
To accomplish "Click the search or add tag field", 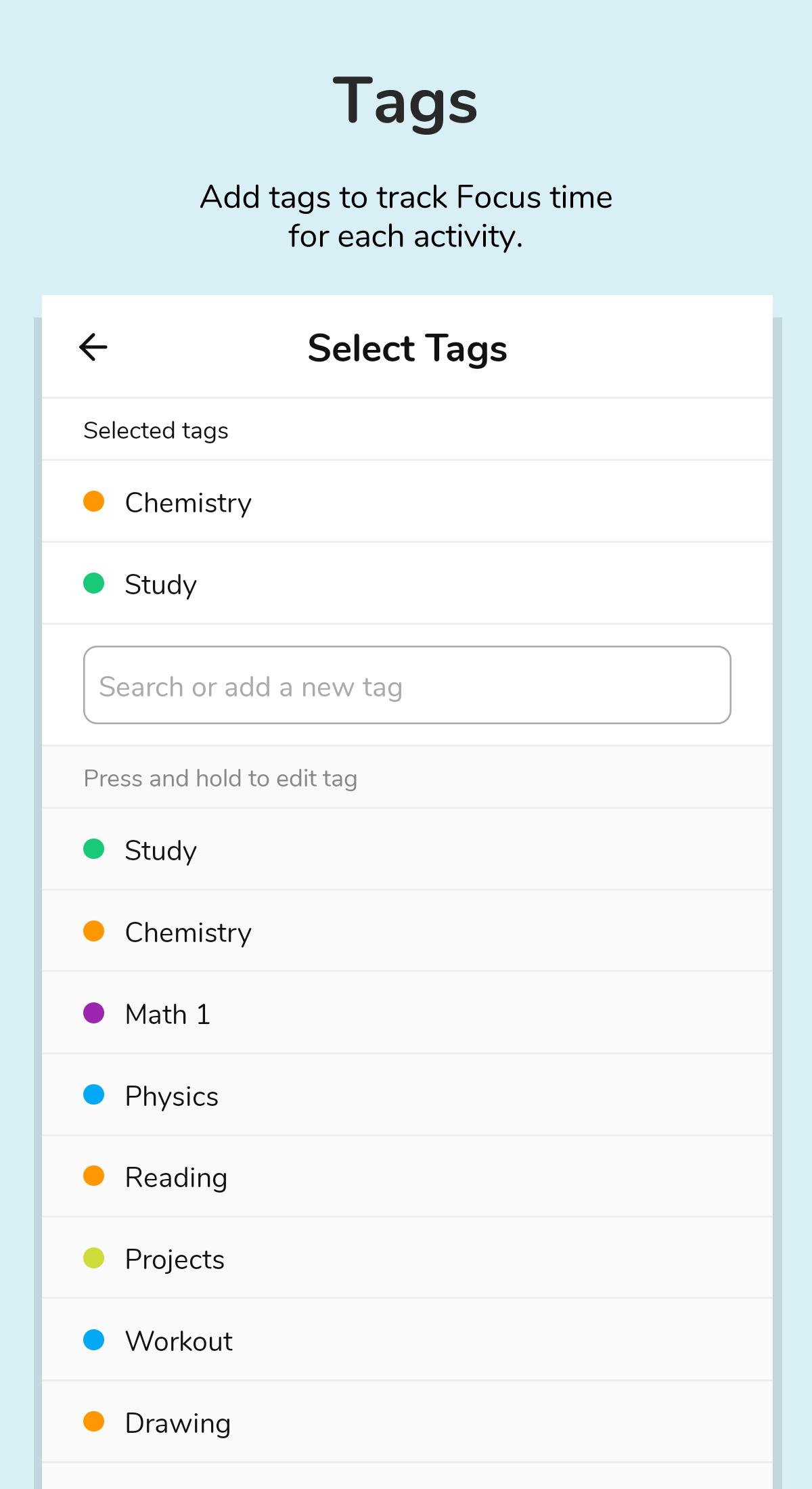I will point(407,685).
